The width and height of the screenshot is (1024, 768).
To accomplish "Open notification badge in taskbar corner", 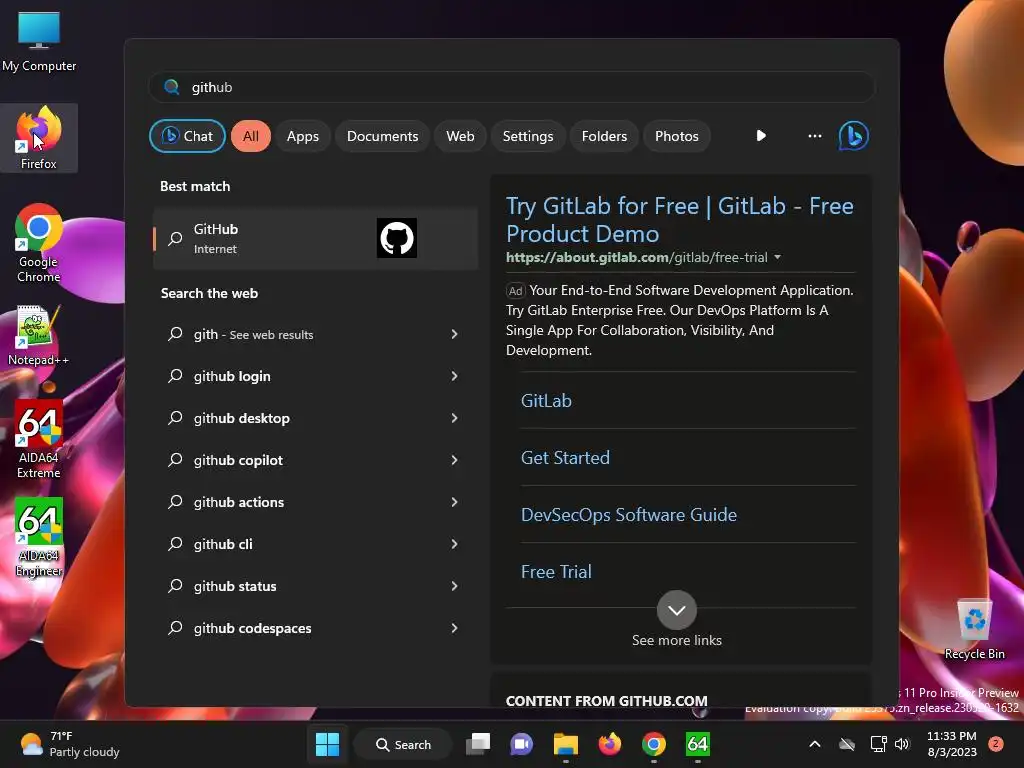I will click(995, 744).
